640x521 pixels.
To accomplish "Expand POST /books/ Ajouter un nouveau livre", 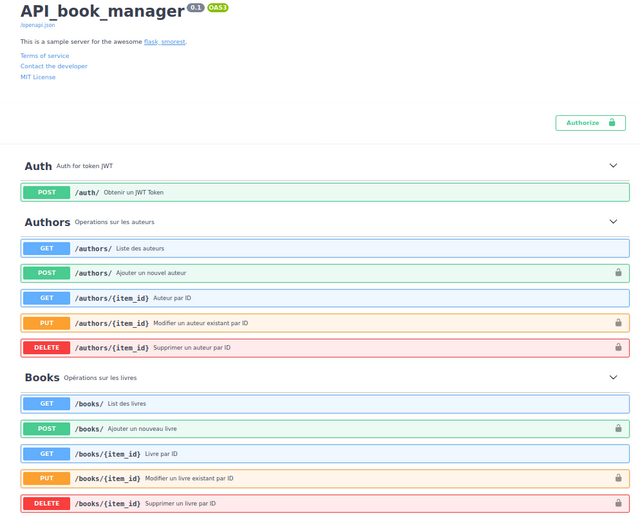I will point(325,429).
